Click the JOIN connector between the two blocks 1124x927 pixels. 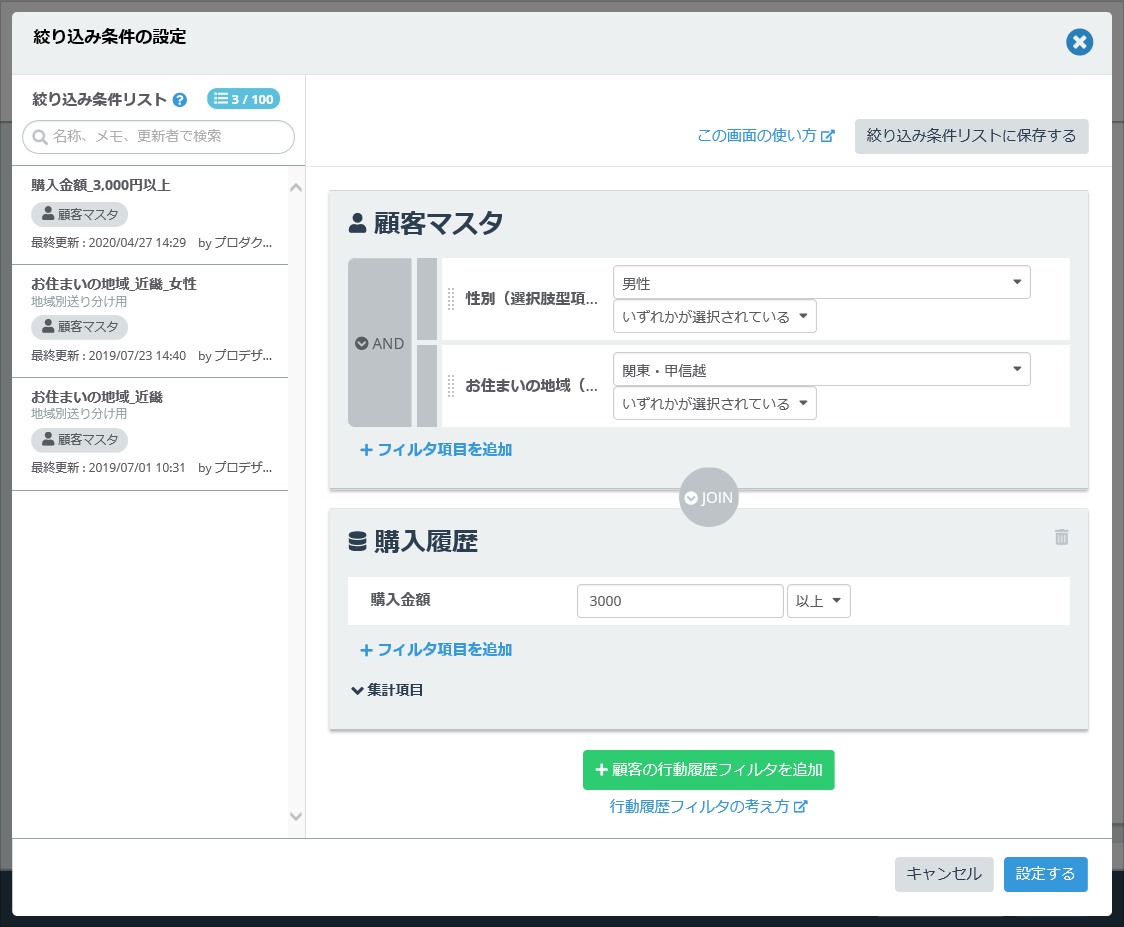(x=709, y=497)
